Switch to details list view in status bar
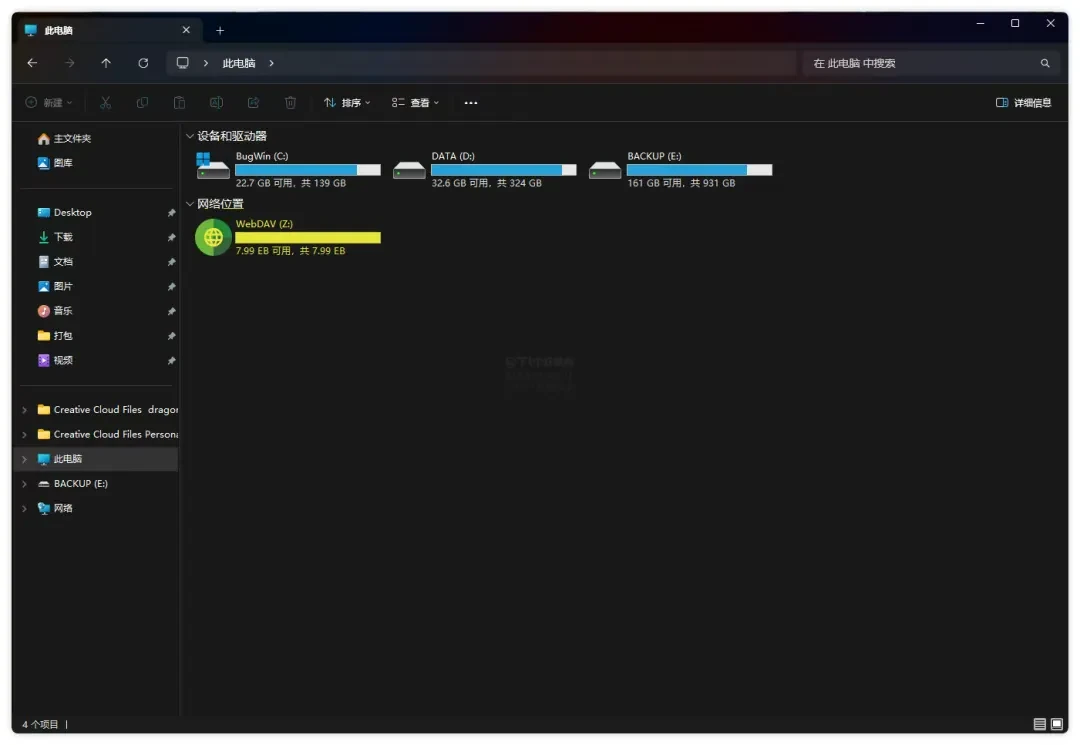The width and height of the screenshot is (1080, 745). [1039, 724]
